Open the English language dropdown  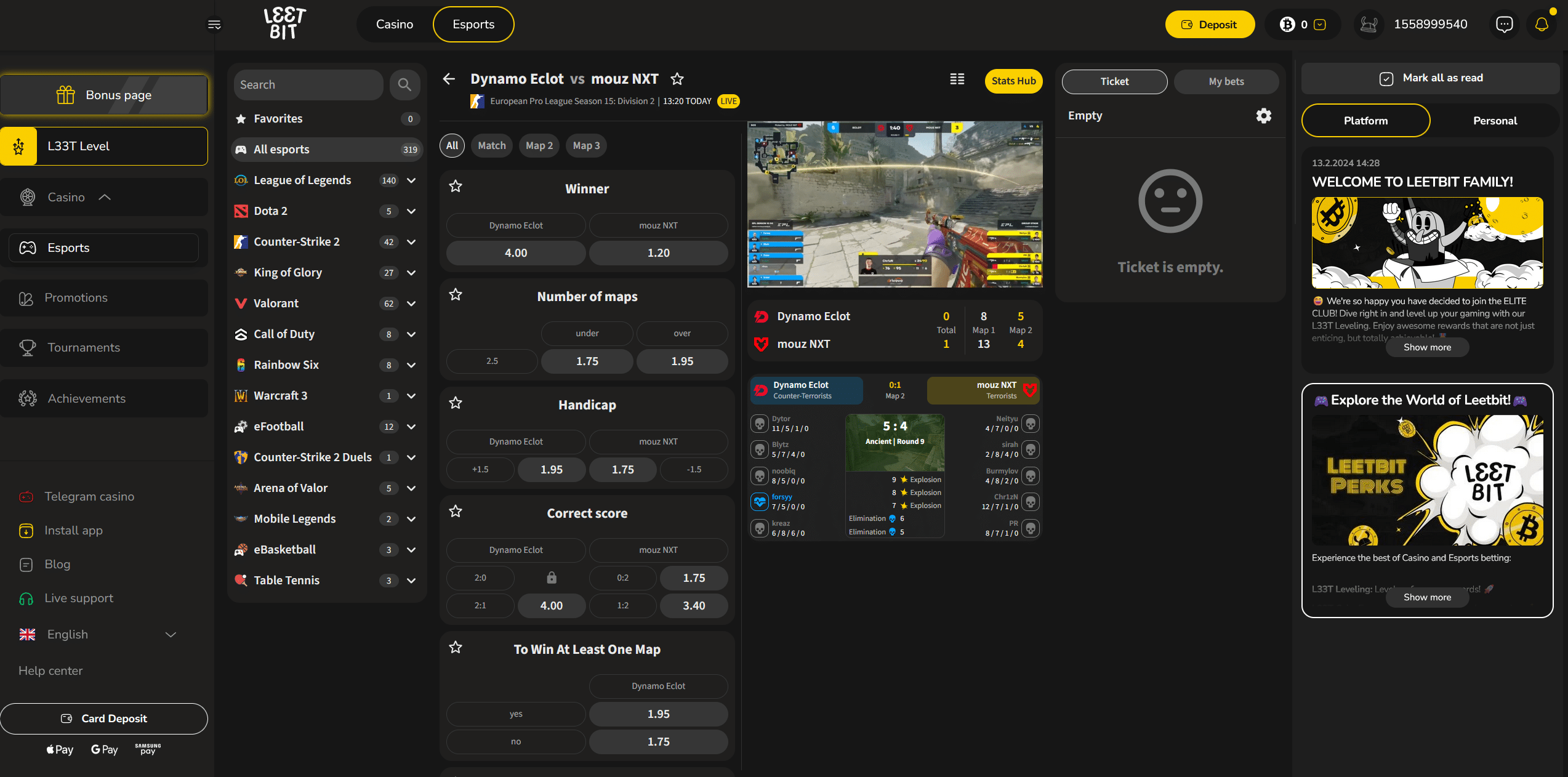coord(171,634)
